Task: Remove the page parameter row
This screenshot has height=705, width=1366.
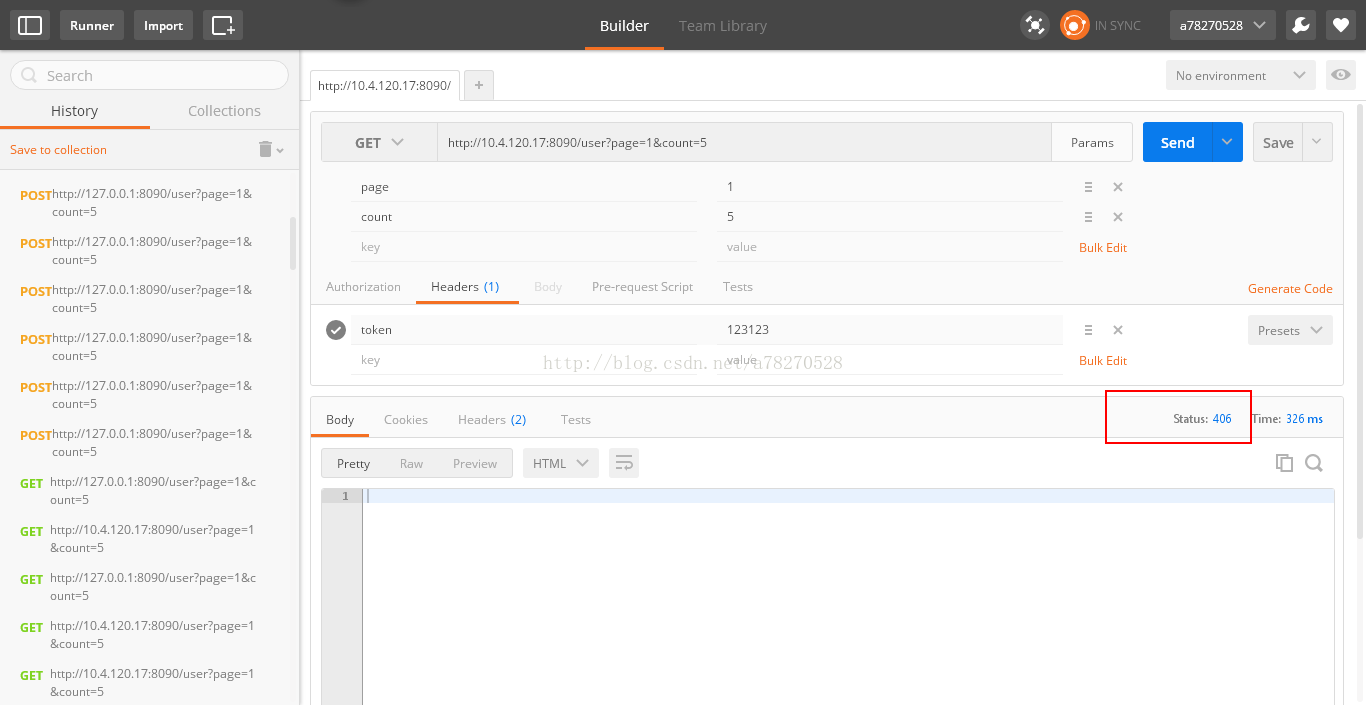Action: click(x=1118, y=187)
